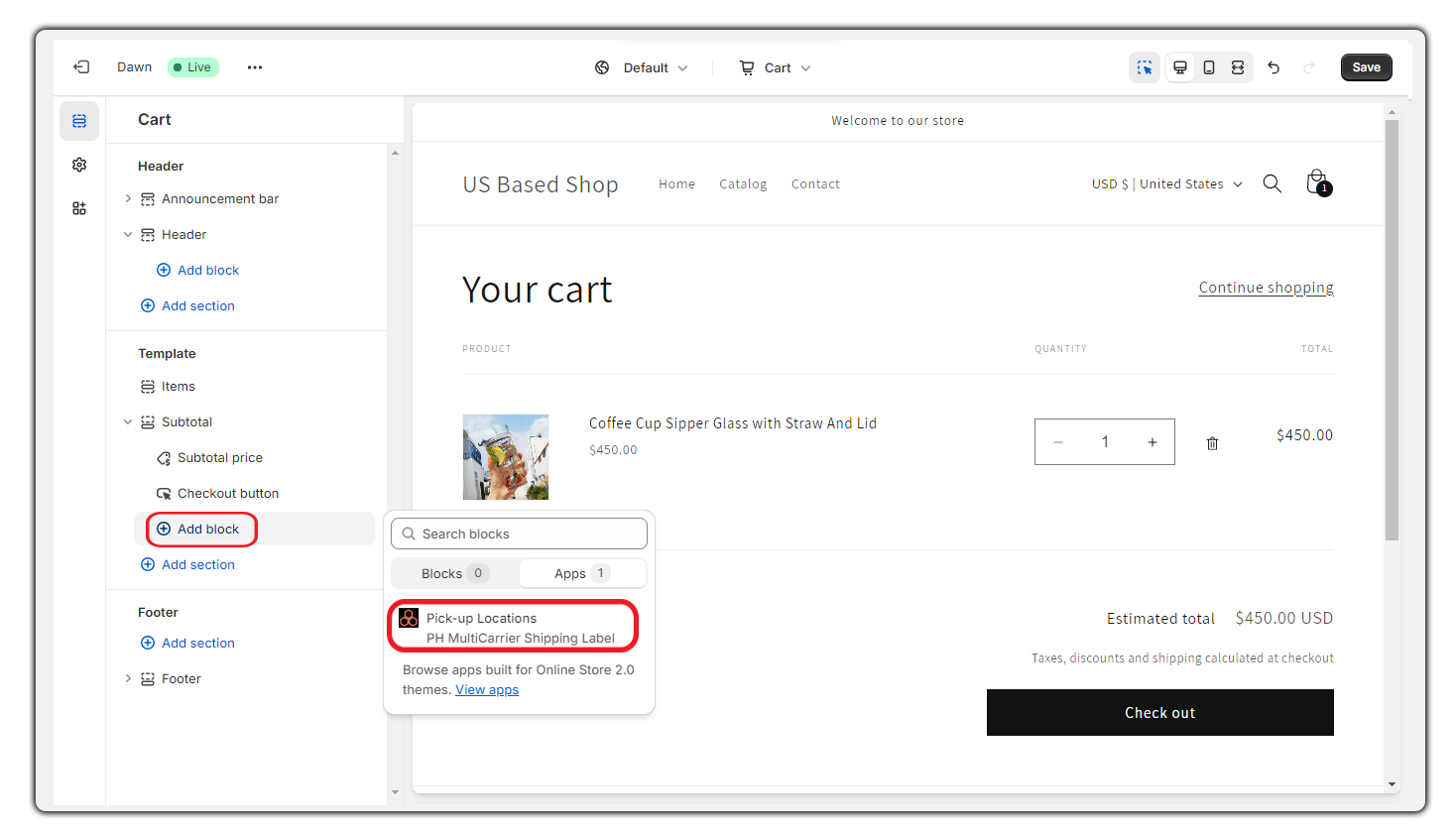Open the Cart template dropdown
This screenshot has width=1456, height=833.
(x=776, y=67)
